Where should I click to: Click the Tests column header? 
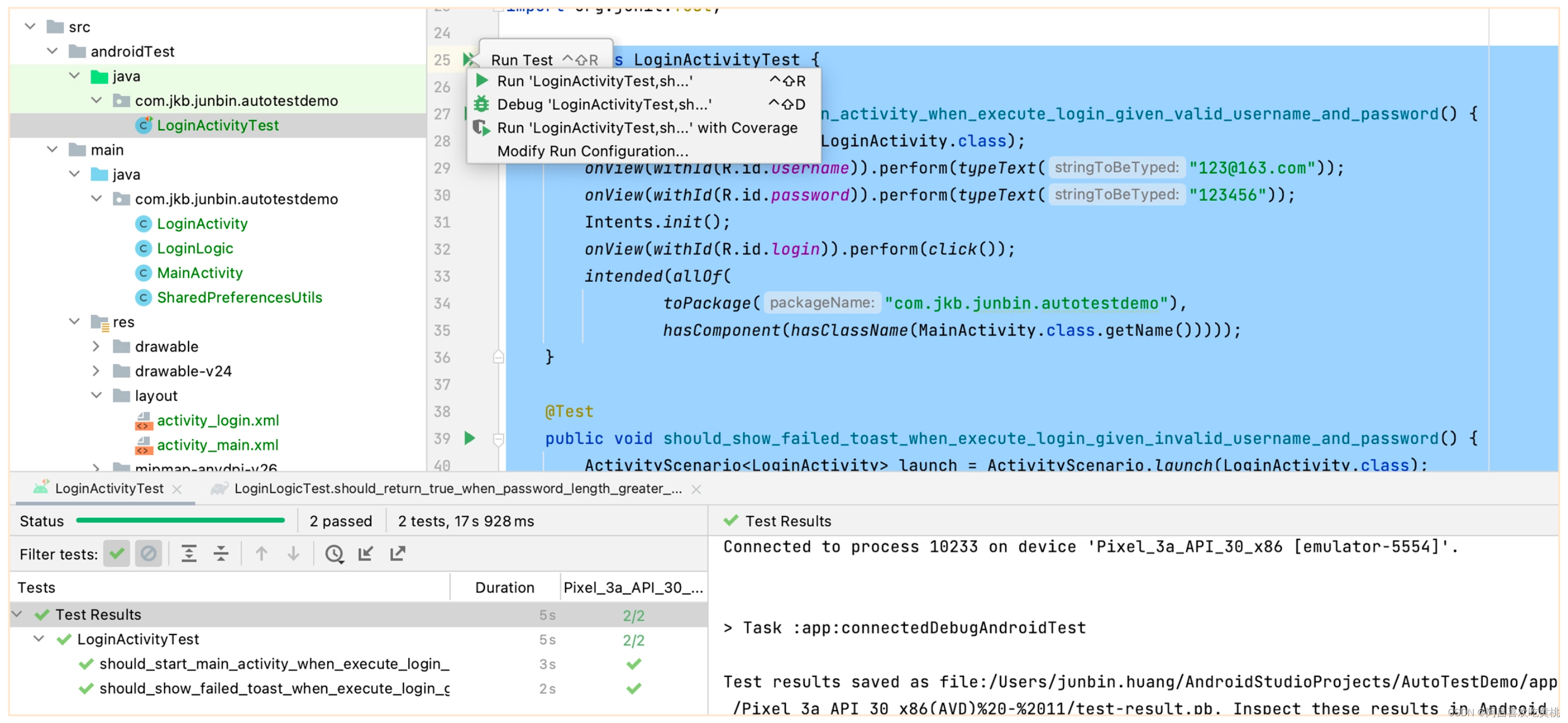point(230,588)
